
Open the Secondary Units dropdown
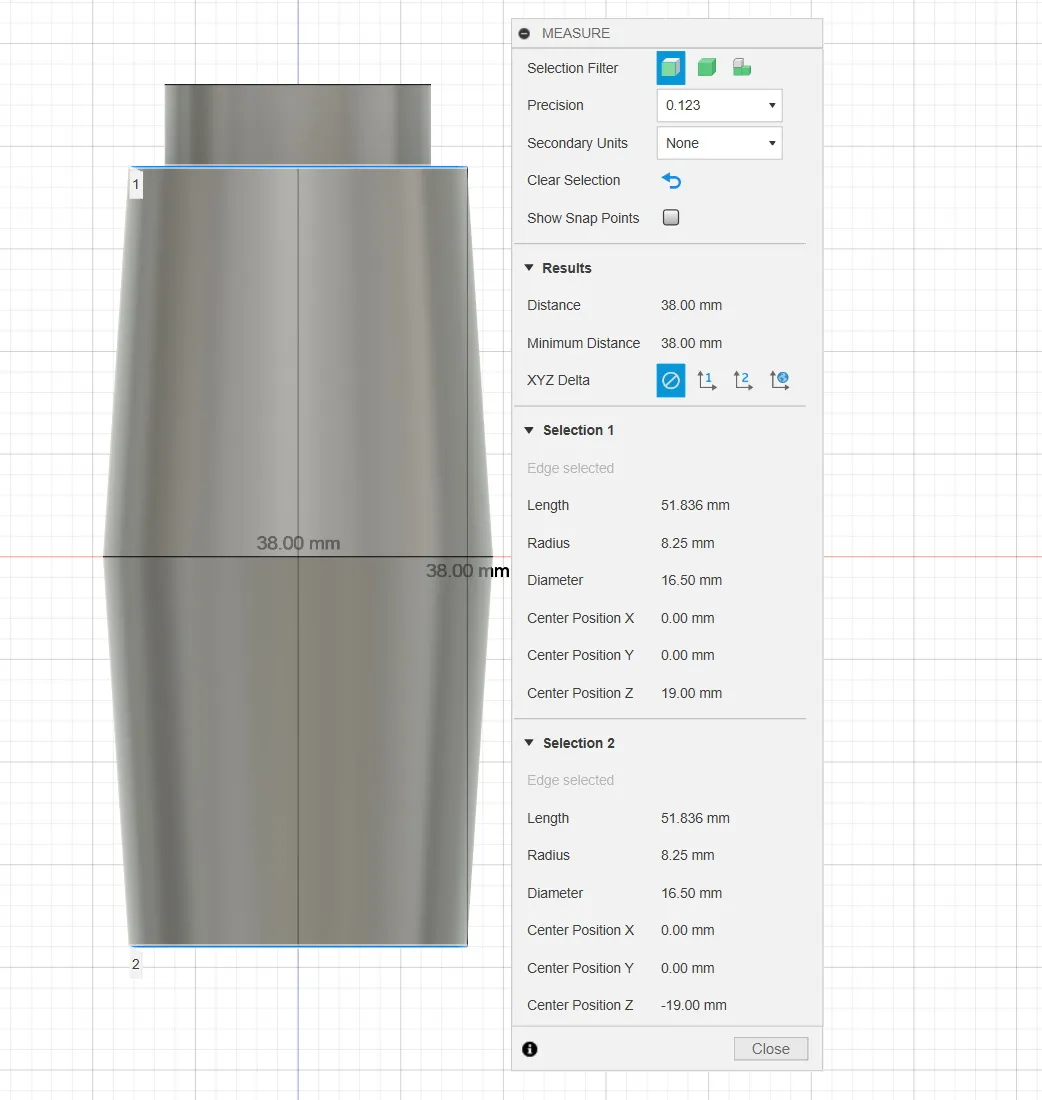coord(719,143)
